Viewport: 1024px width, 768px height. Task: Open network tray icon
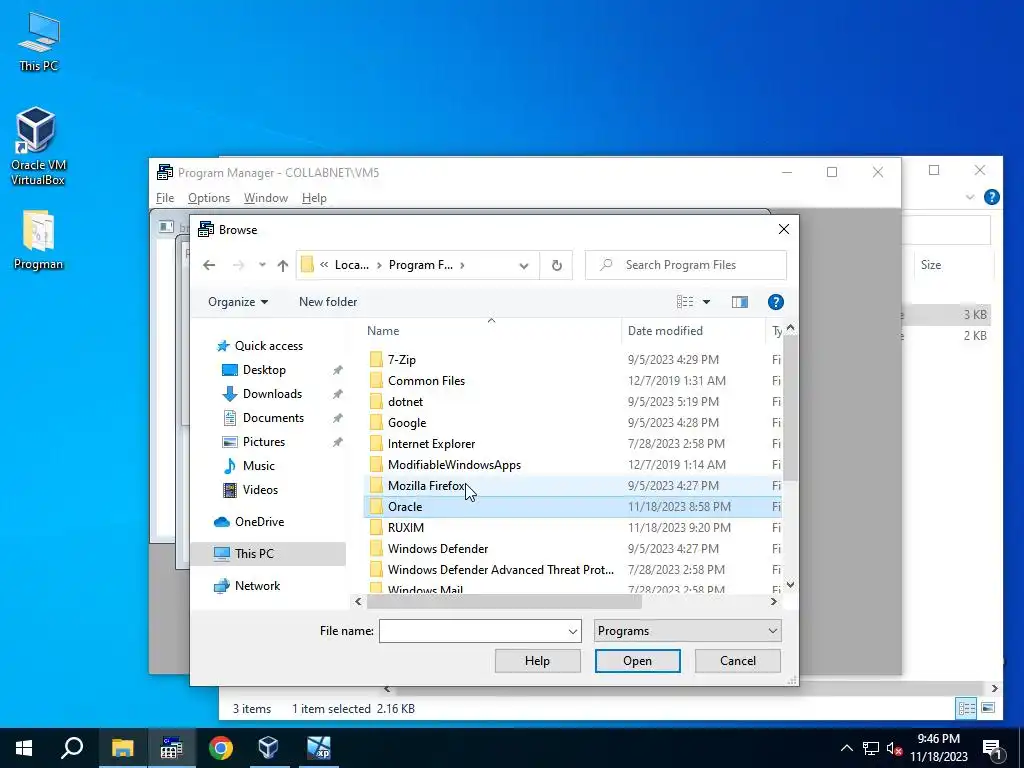click(x=870, y=748)
